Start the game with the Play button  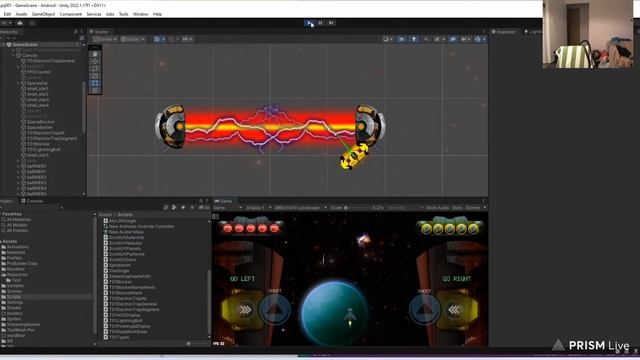(x=310, y=23)
